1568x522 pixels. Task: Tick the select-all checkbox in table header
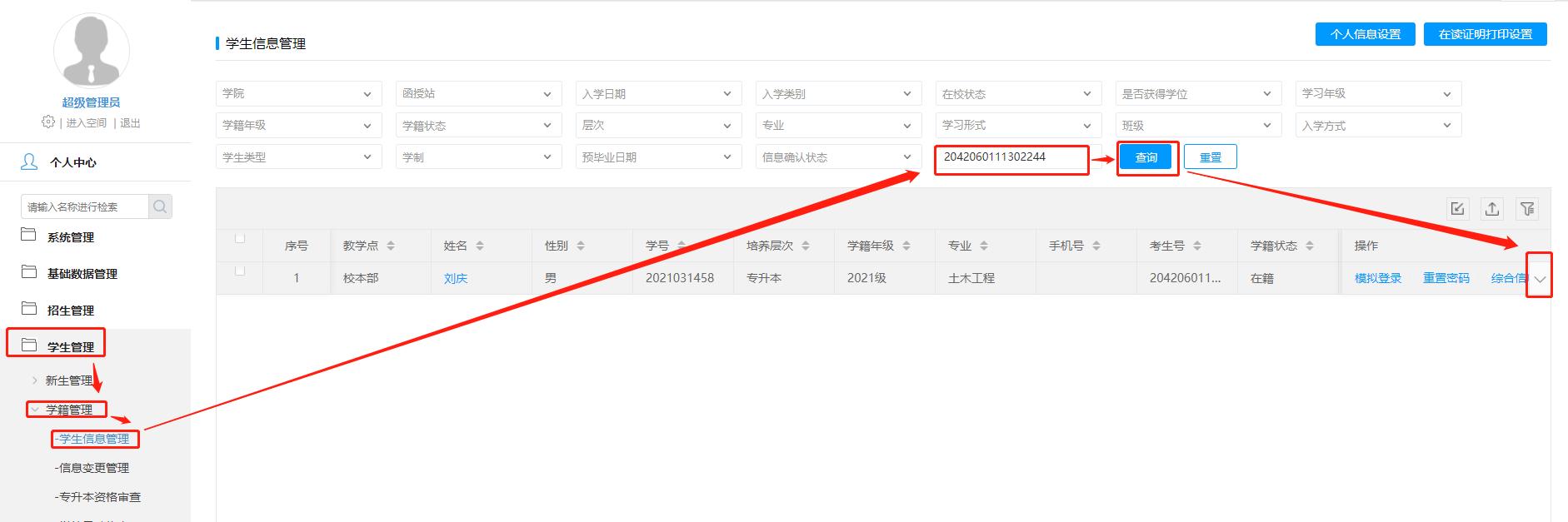tap(240, 239)
